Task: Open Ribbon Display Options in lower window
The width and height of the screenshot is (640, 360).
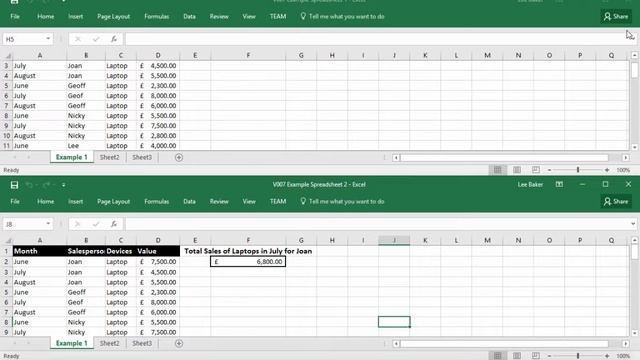Action: pos(559,184)
